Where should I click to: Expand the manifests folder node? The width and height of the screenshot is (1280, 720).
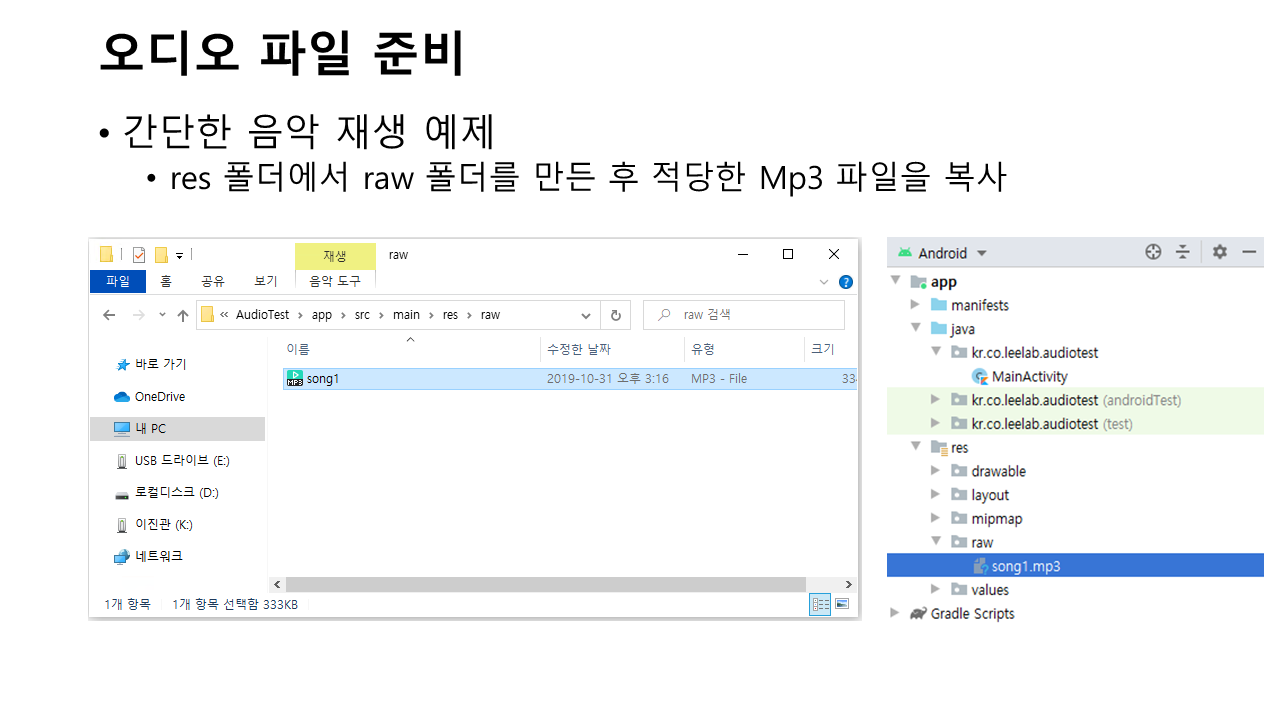[915, 305]
